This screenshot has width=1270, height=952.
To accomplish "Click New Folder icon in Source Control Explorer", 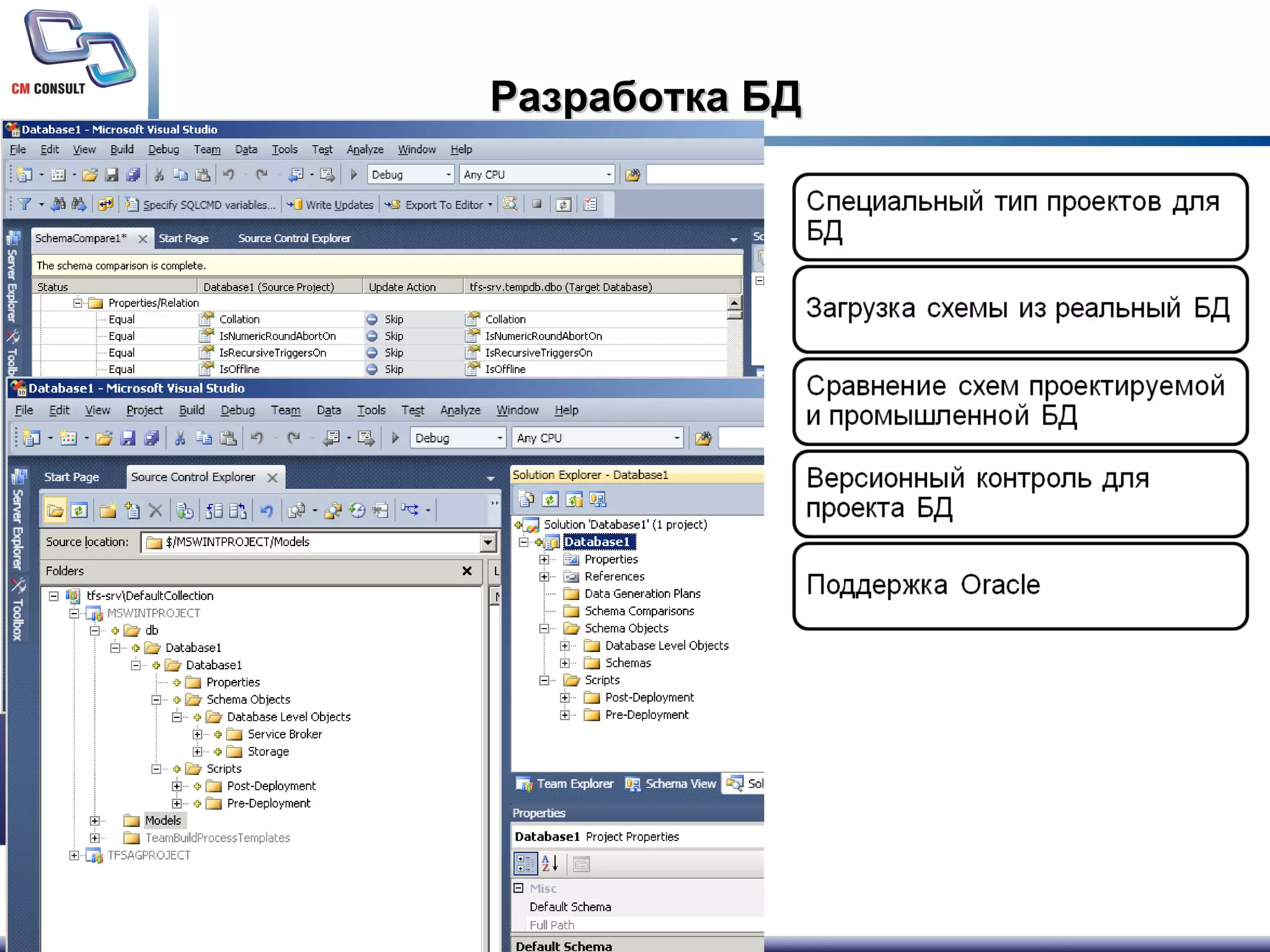I will [108, 511].
